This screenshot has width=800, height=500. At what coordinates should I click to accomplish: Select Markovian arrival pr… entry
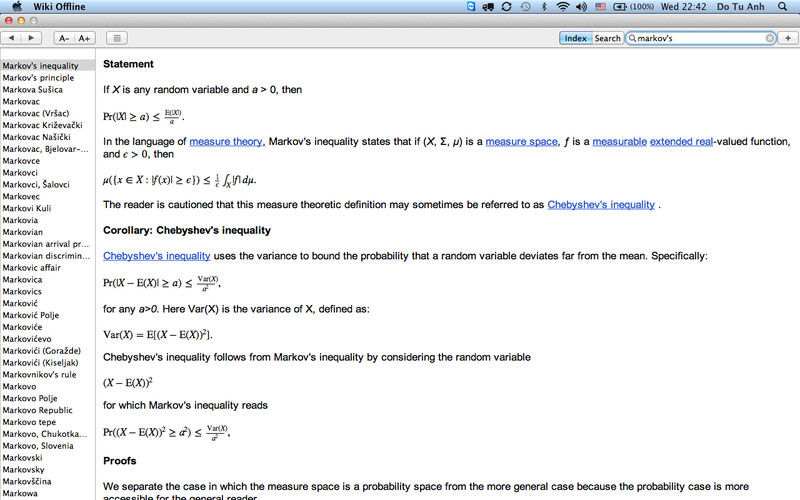pyautogui.click(x=47, y=244)
